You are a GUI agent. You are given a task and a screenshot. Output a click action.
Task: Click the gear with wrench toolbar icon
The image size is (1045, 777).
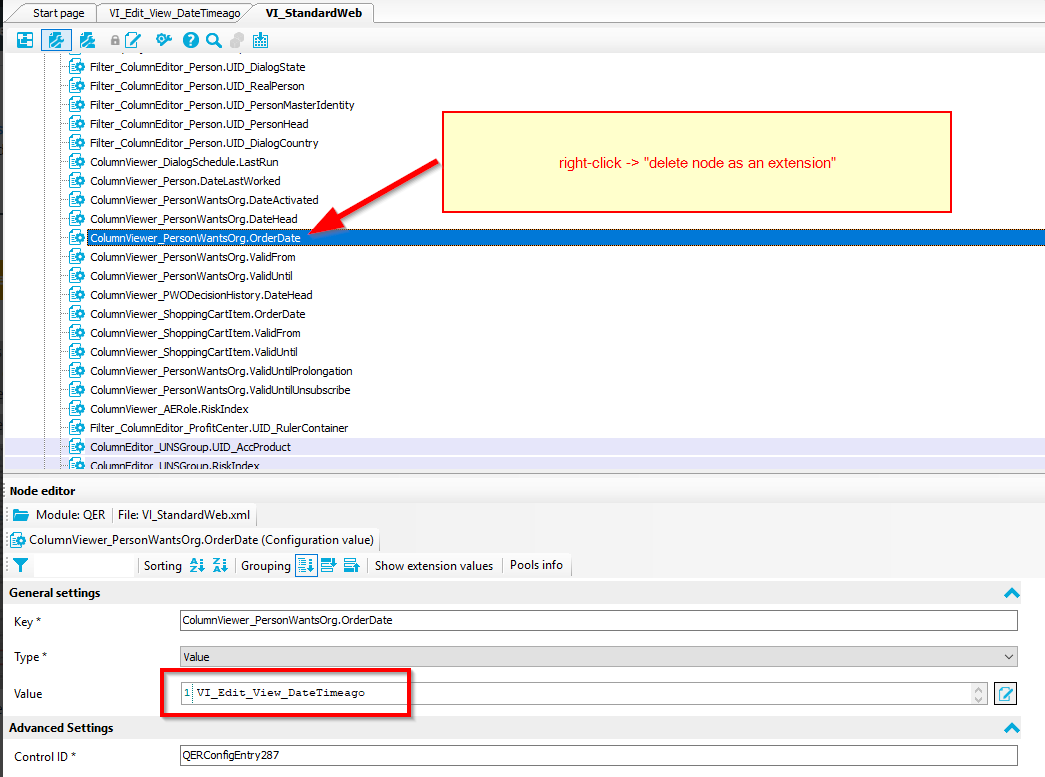click(164, 40)
